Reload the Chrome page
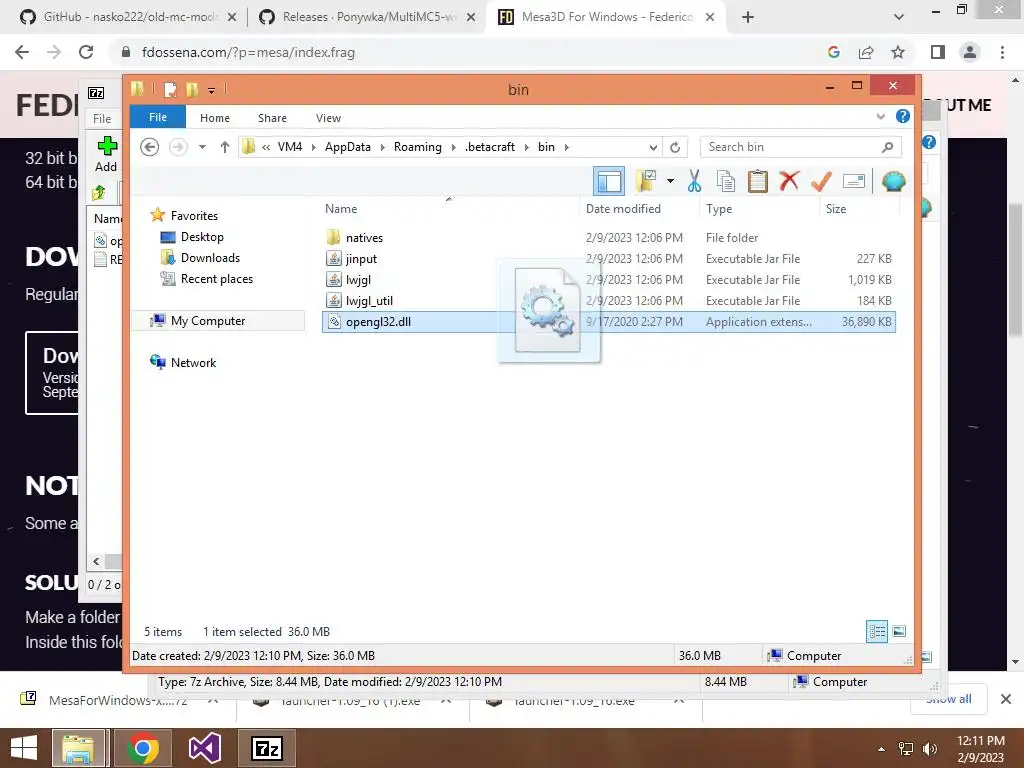This screenshot has height=768, width=1024. 86,52
